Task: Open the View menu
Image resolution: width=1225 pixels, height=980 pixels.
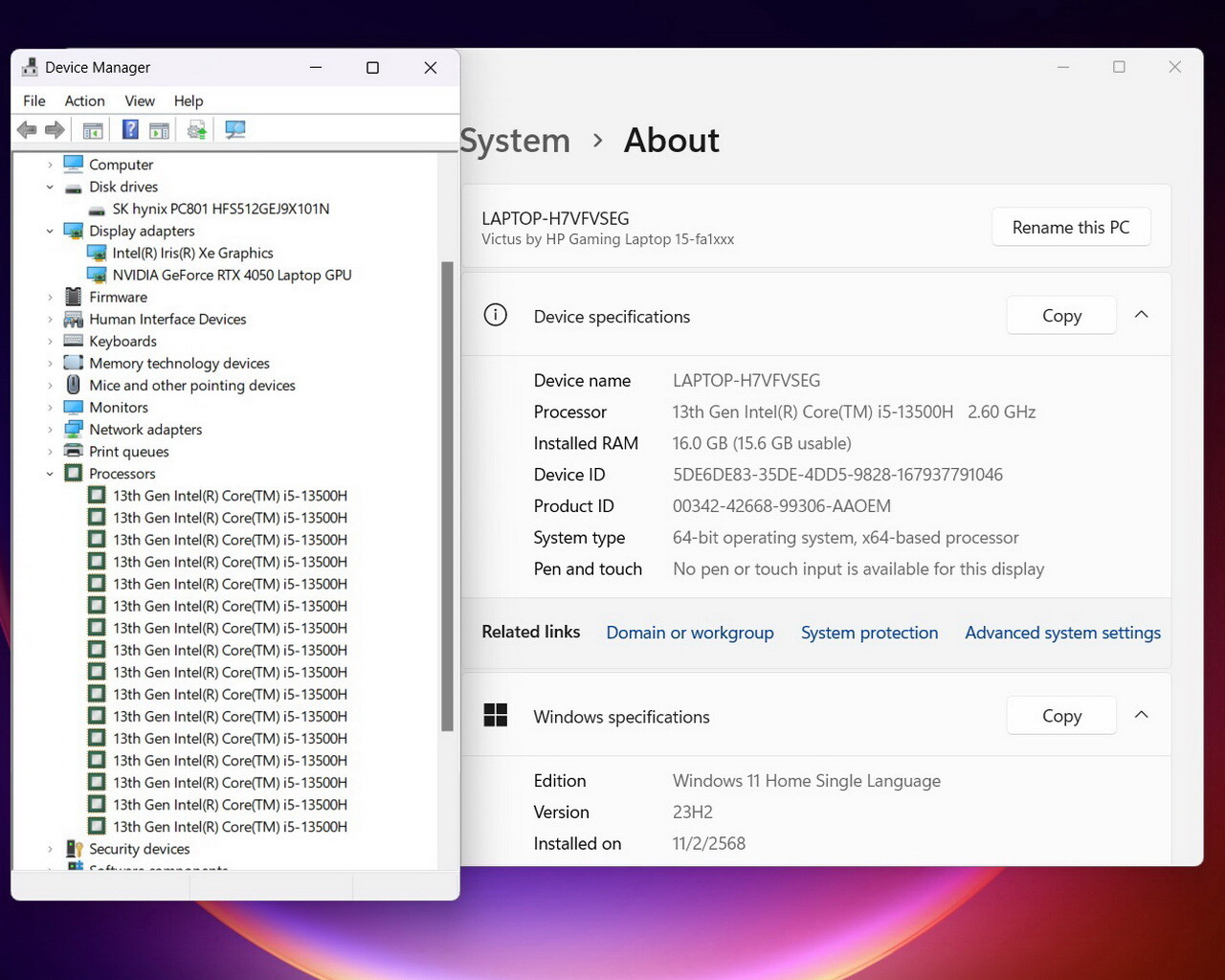Action: coord(140,100)
